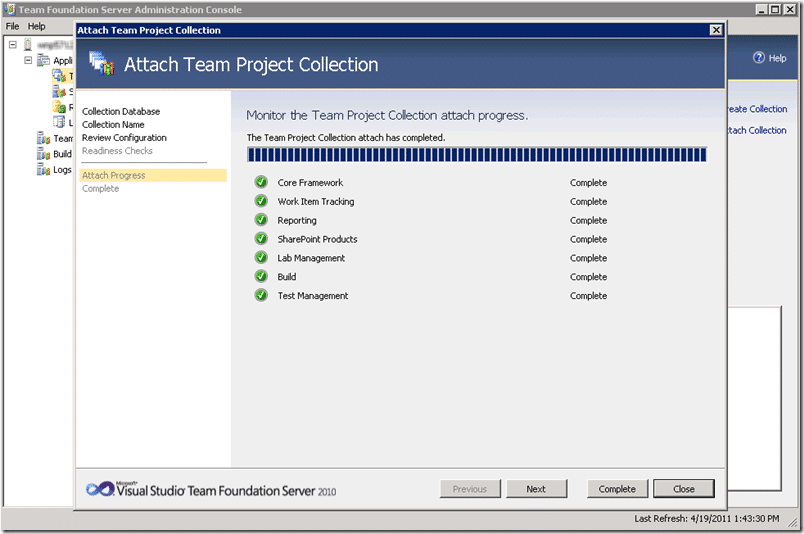Collapse the root server tree node

tap(13, 45)
